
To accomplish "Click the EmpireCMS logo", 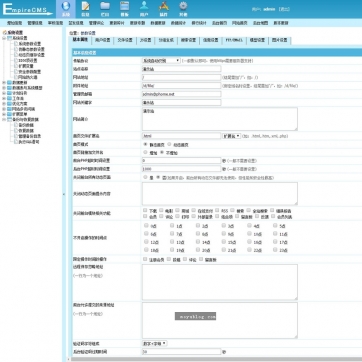I will click(27, 9).
